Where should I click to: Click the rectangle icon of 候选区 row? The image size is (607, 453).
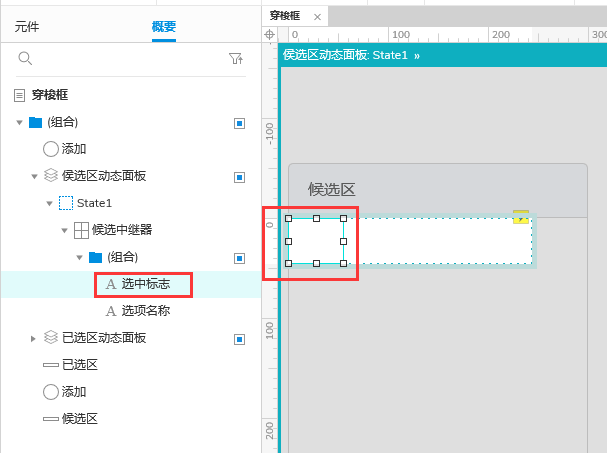51,419
